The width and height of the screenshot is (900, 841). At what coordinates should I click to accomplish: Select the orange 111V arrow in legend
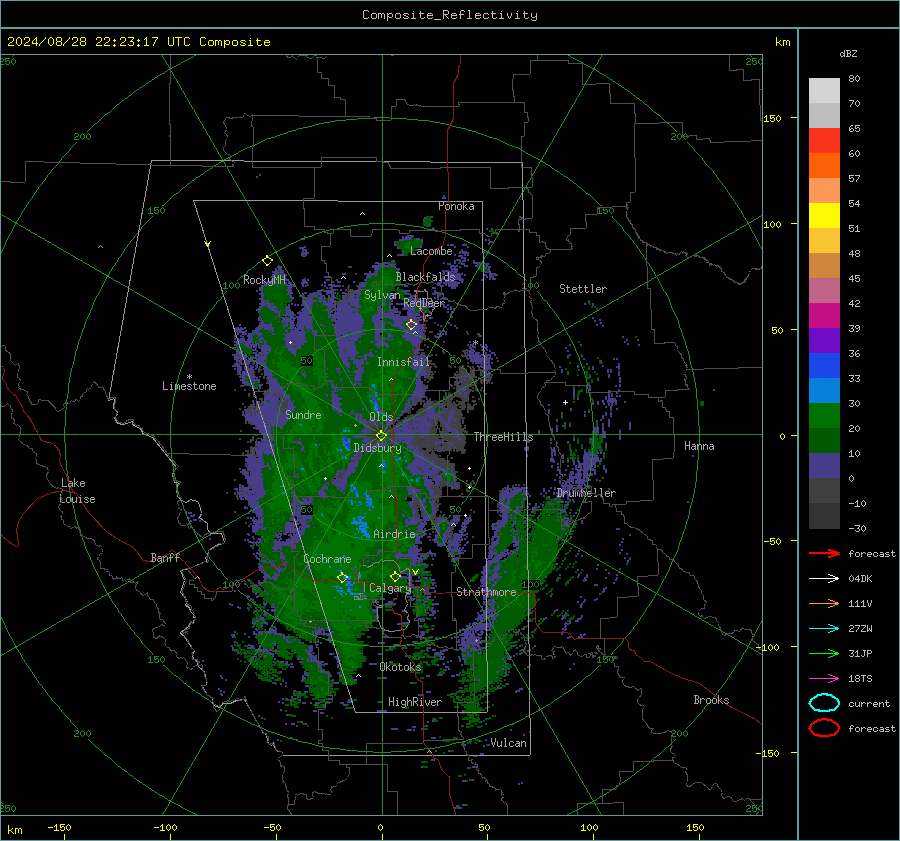tap(824, 603)
